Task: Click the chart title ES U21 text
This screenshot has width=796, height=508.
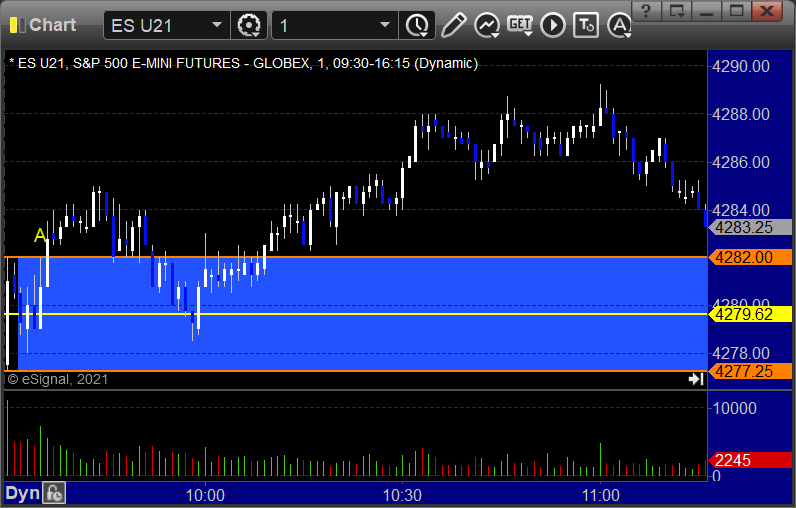Action: [243, 63]
